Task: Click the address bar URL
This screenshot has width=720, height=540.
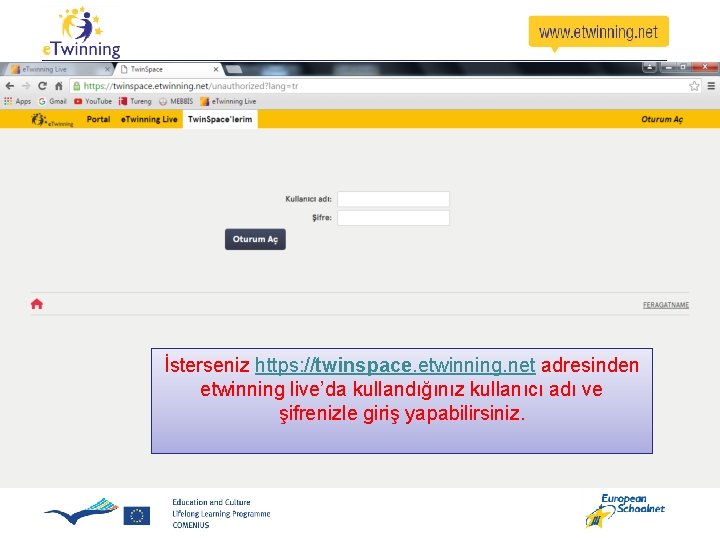Action: (191, 86)
